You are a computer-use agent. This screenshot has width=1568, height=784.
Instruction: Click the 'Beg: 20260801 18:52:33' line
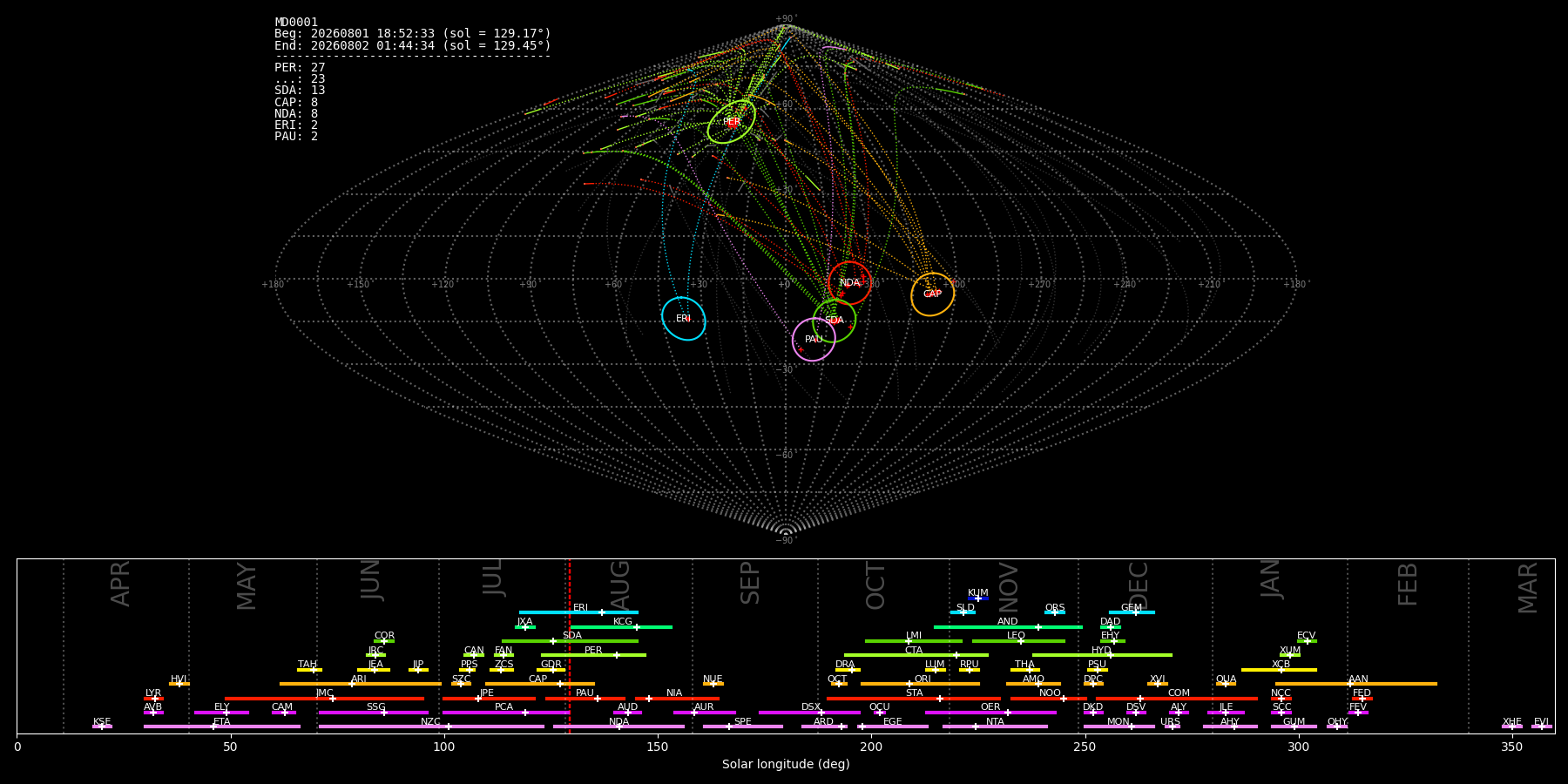[x=413, y=34]
